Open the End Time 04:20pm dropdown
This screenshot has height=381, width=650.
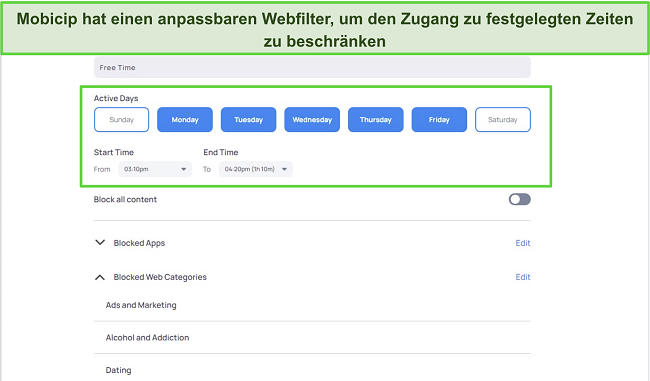(256, 169)
